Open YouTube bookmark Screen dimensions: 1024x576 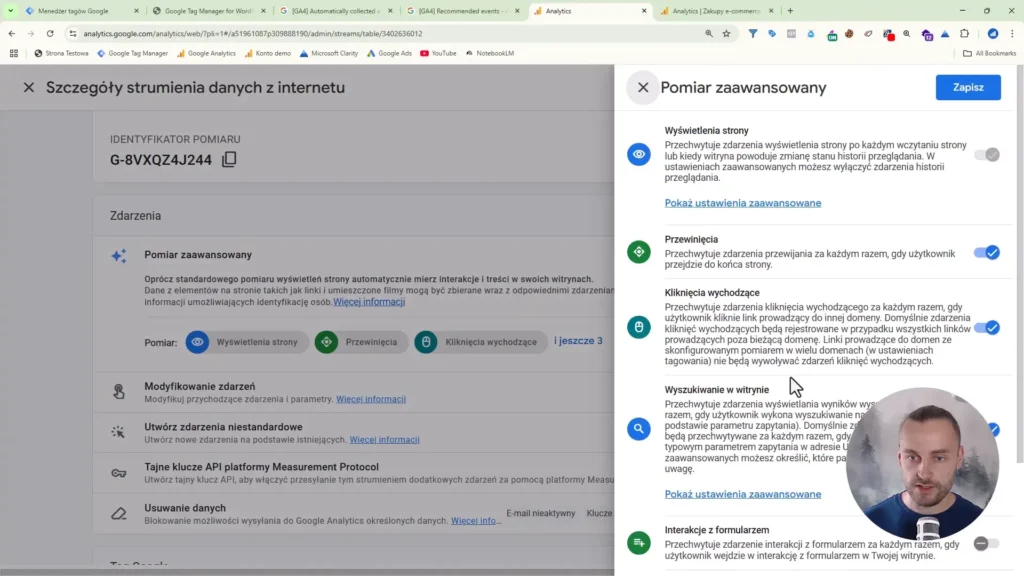[438, 54]
